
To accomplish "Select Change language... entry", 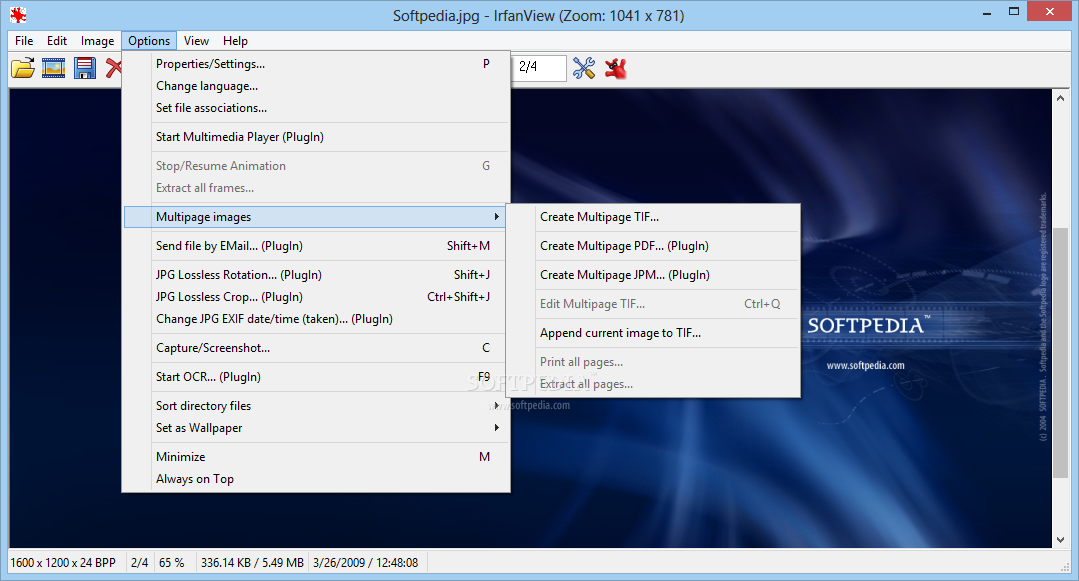I will (x=317, y=86).
